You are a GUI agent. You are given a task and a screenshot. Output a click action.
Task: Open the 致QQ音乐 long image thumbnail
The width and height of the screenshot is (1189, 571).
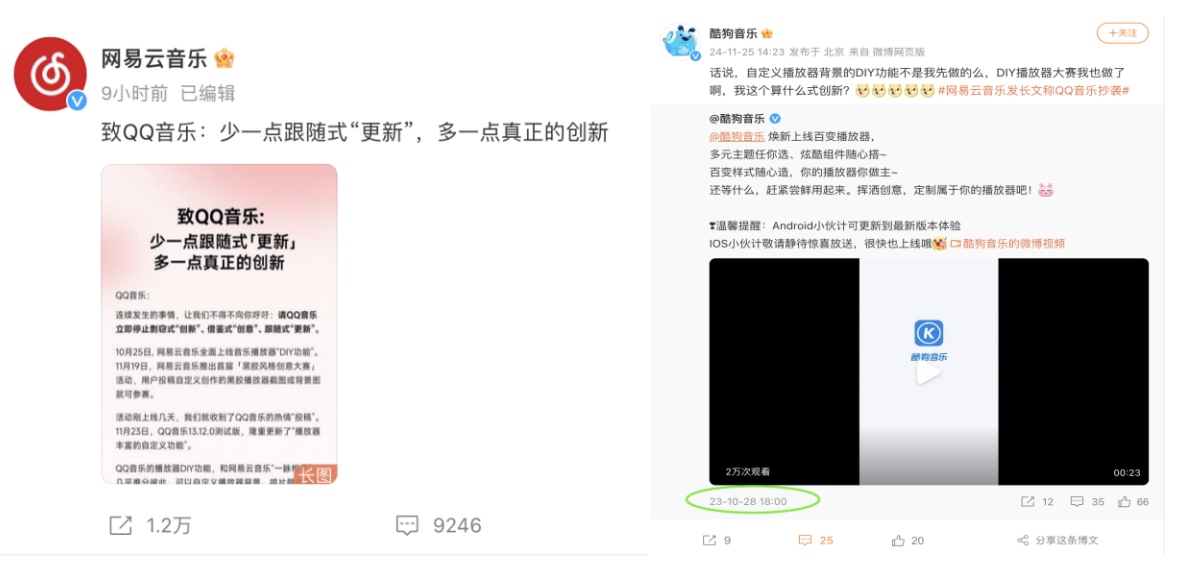point(219,324)
